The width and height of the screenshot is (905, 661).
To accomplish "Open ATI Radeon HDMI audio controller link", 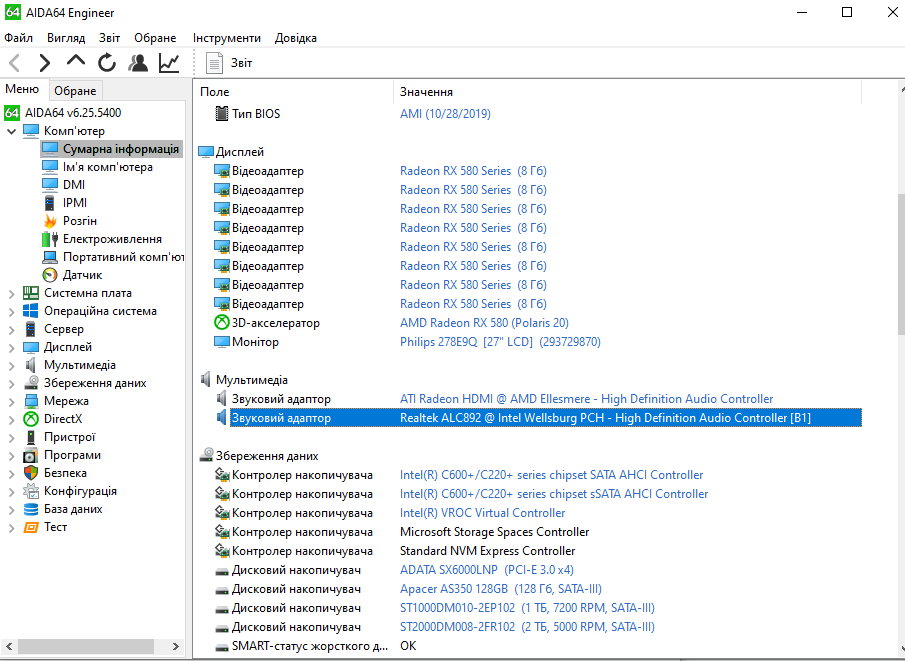I will tap(586, 399).
